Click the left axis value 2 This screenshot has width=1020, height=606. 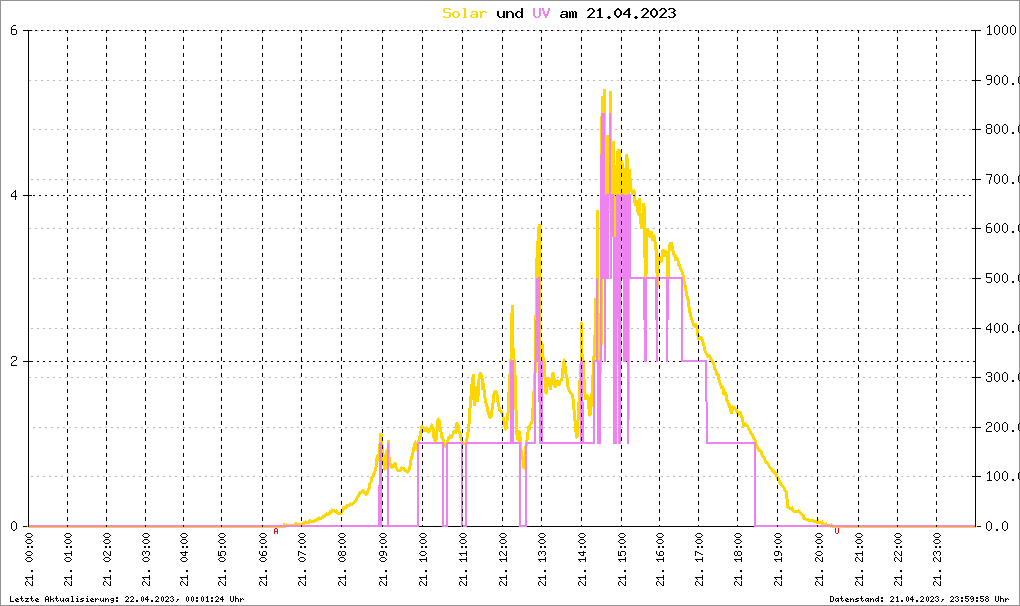[x=14, y=362]
